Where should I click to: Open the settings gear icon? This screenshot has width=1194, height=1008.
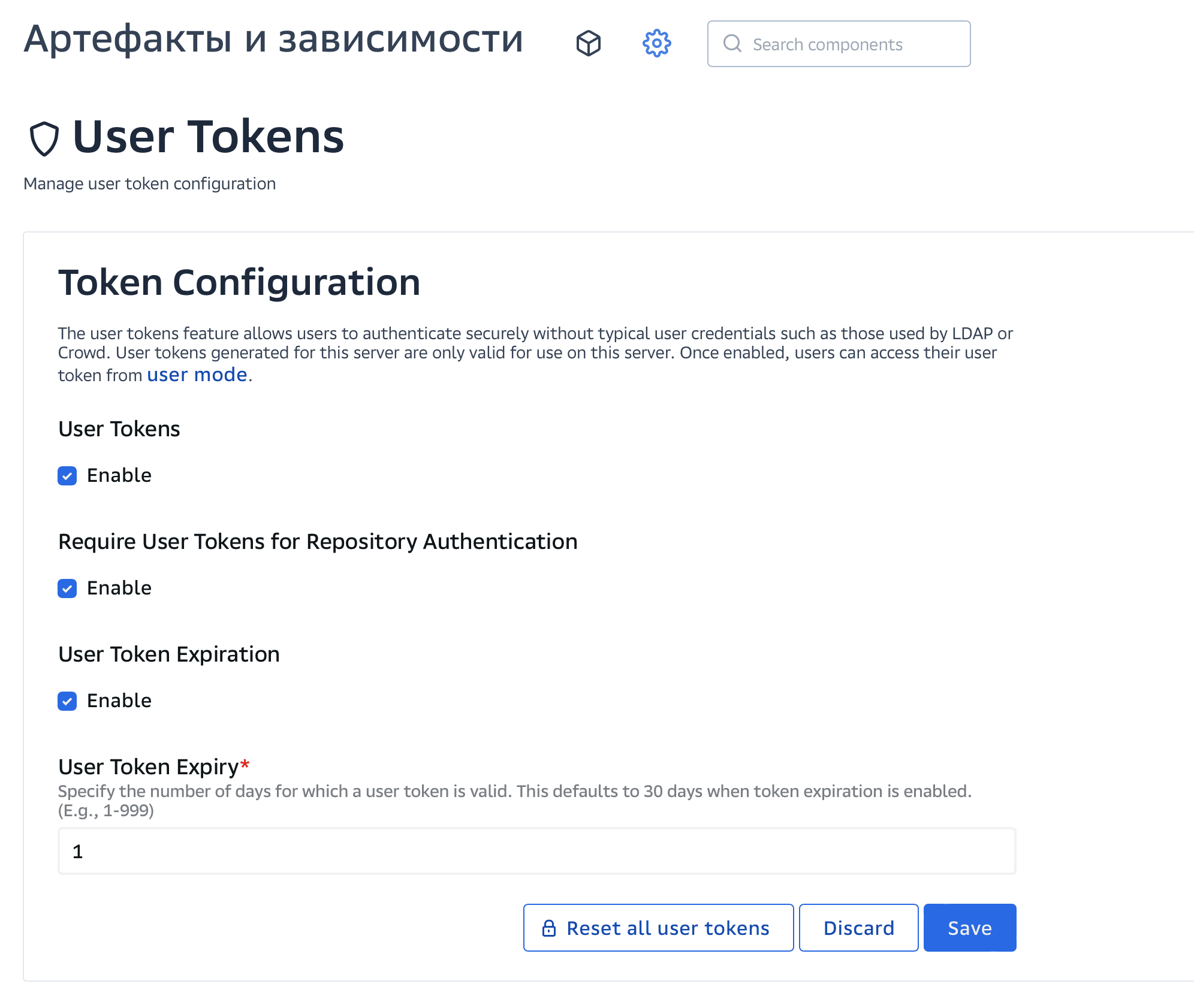pos(657,43)
